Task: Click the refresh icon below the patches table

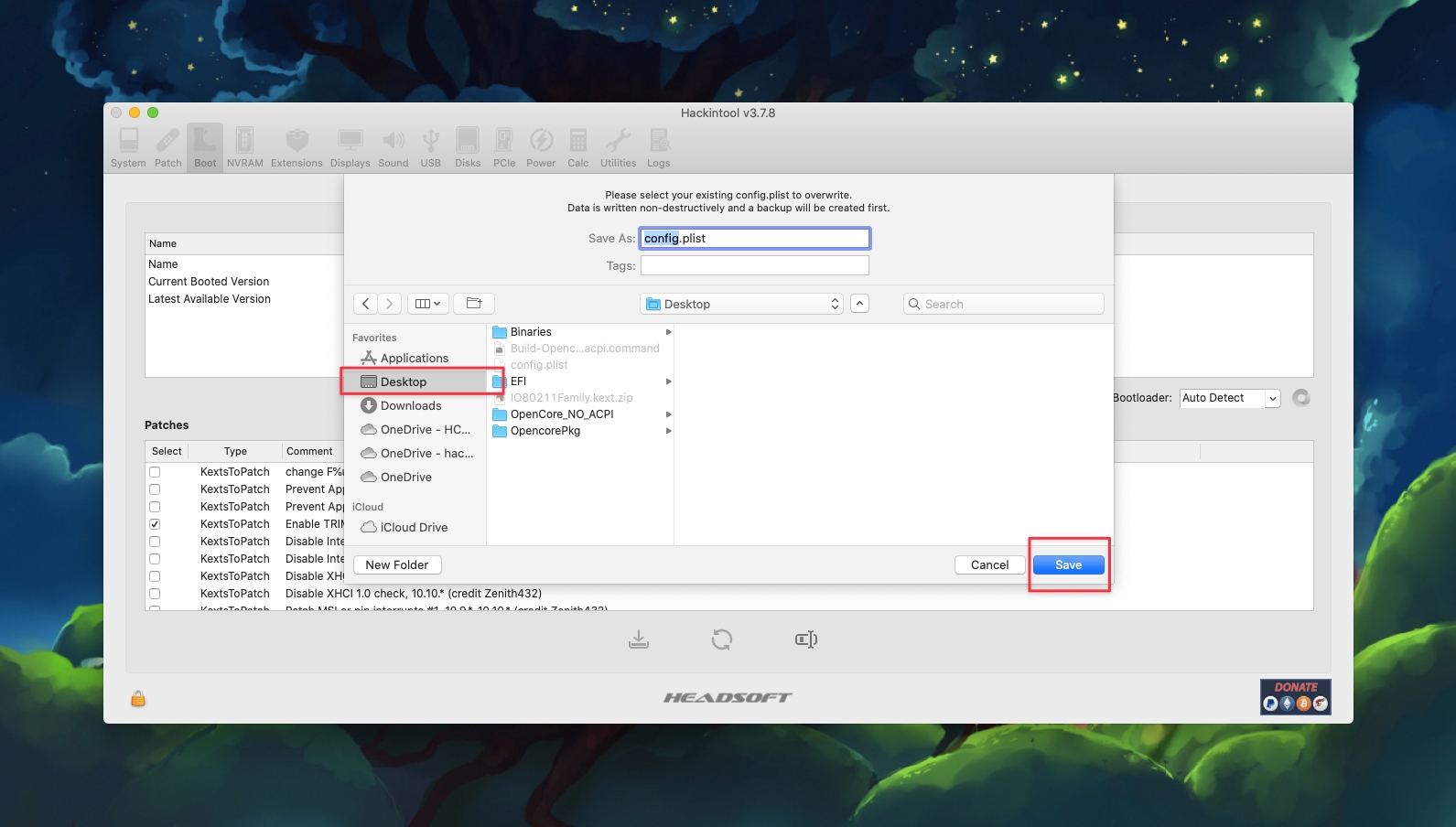Action: click(722, 639)
